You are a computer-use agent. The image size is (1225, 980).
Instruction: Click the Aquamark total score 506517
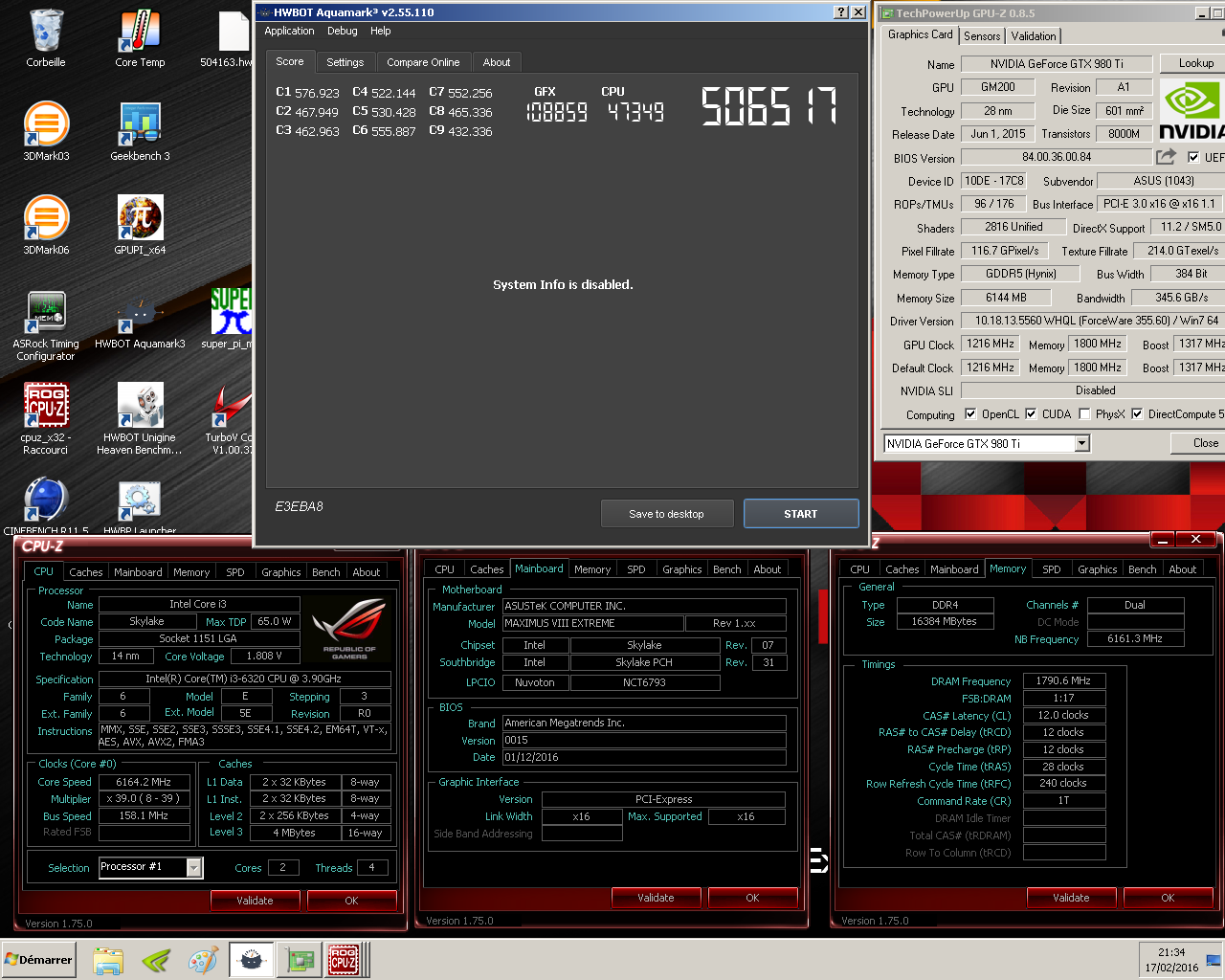(769, 105)
